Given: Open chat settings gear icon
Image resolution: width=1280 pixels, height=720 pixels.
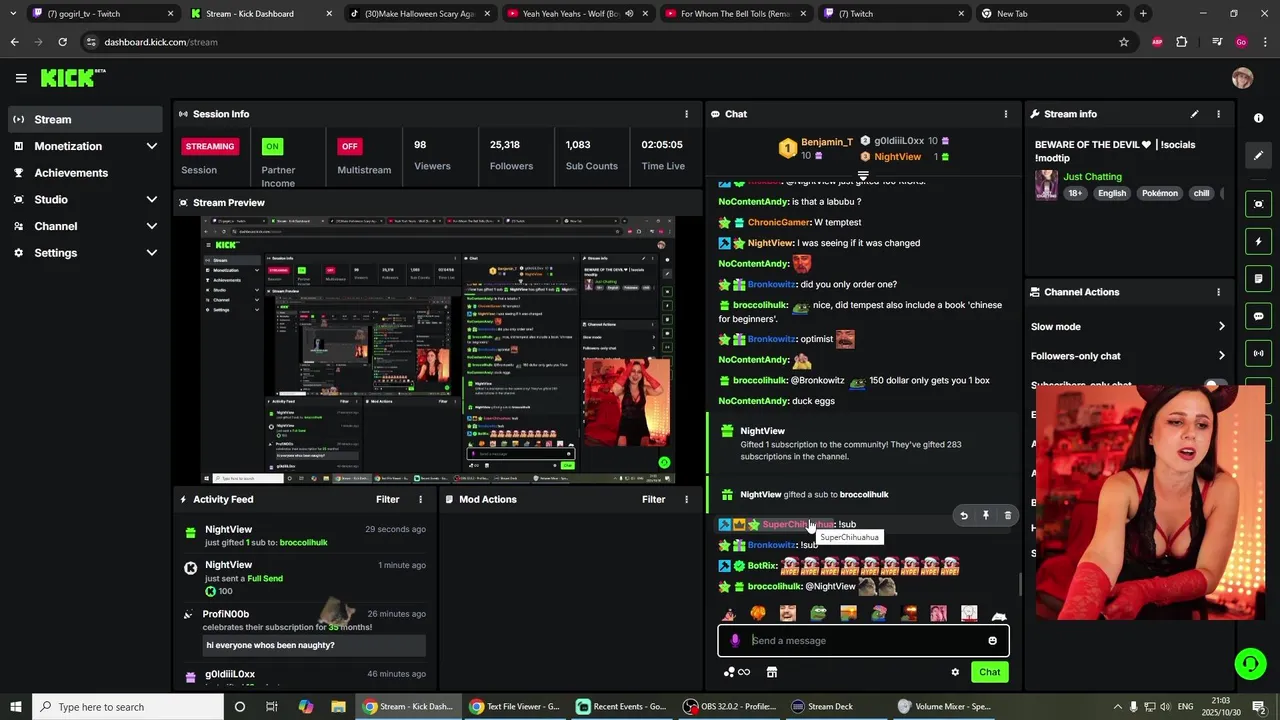Looking at the screenshot, I should point(955,672).
